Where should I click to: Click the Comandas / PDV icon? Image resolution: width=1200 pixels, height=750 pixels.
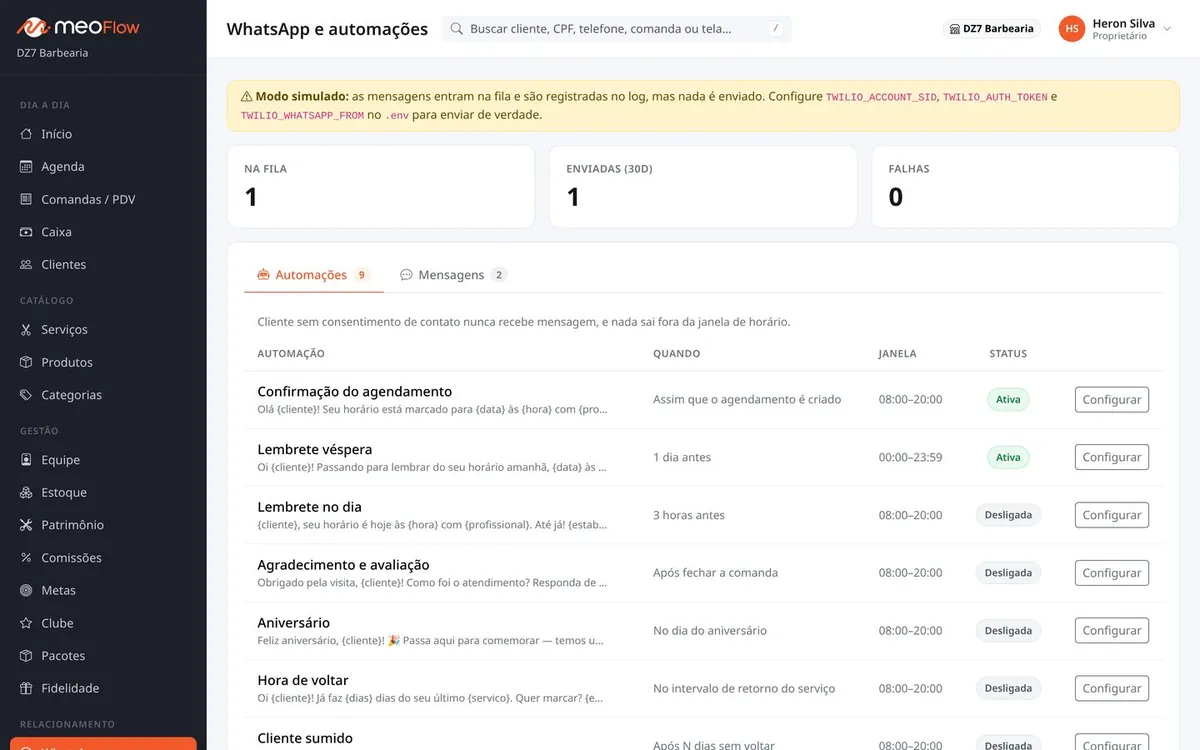26,199
